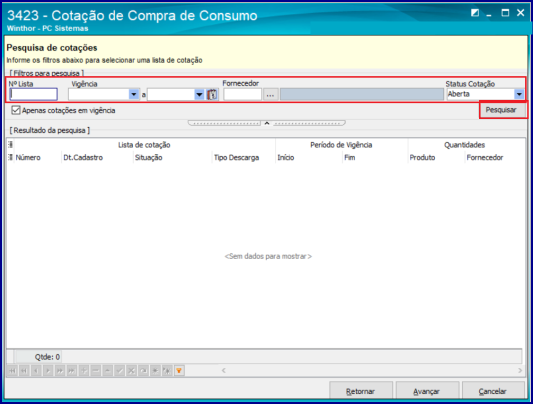This screenshot has height=404, width=533.
Task: Click the refresh data icon in navigator
Action: [x=143, y=371]
